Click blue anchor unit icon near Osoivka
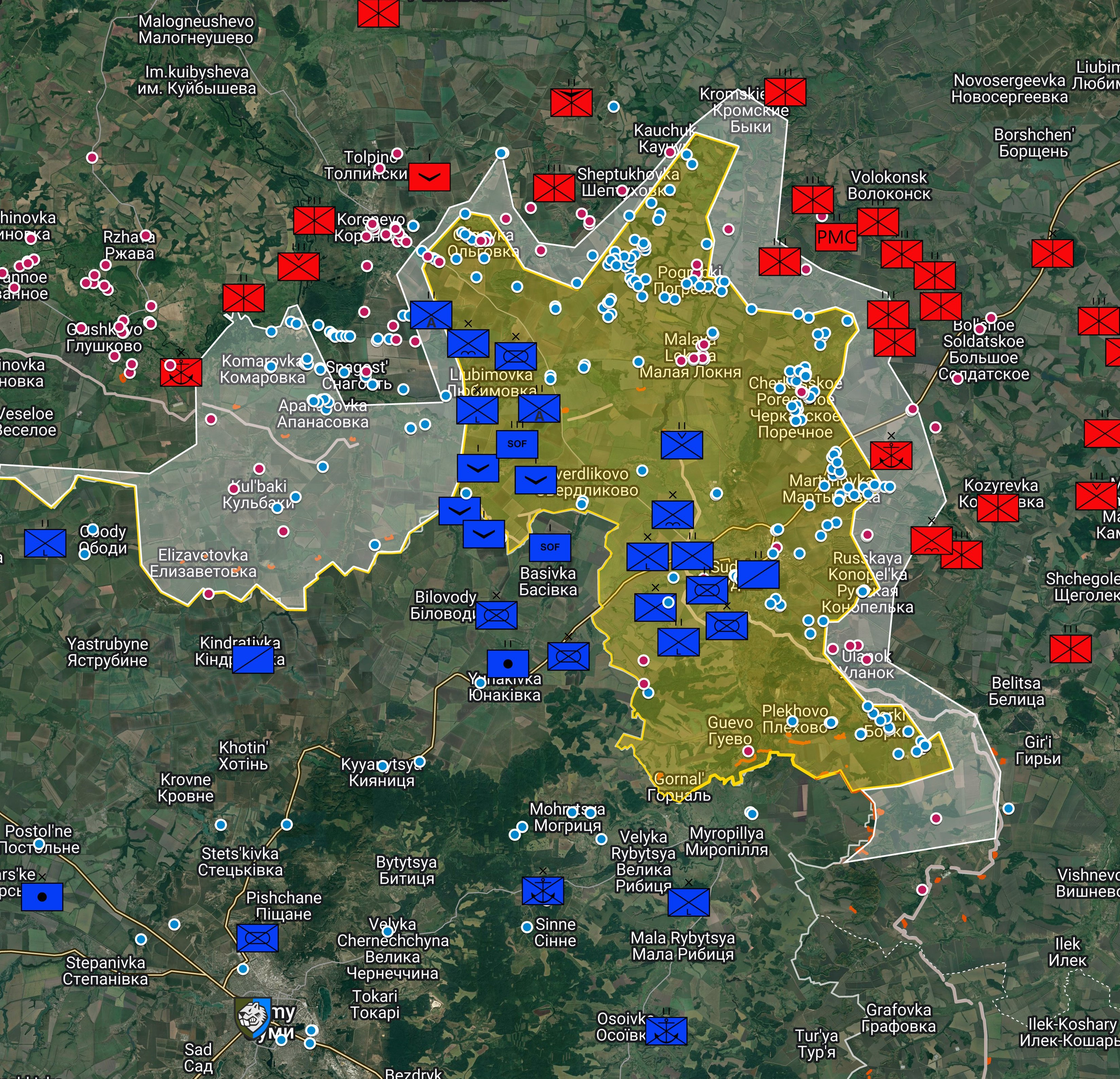1120x1079 pixels. pyautogui.click(x=666, y=1031)
